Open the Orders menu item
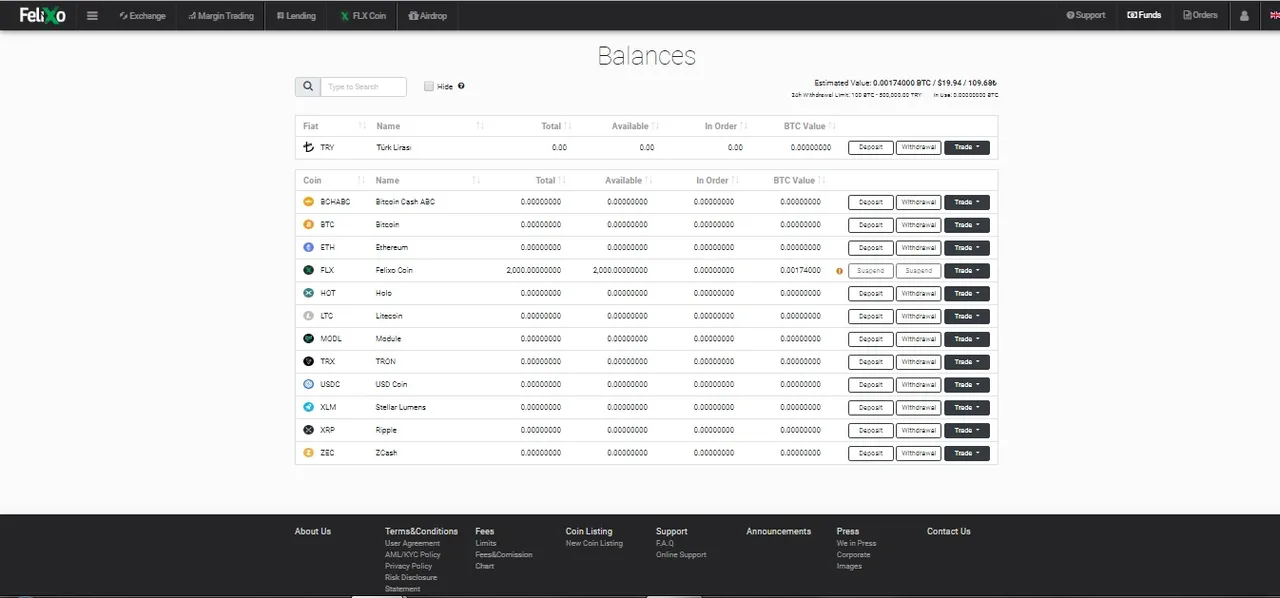This screenshot has height=598, width=1280. 1200,16
